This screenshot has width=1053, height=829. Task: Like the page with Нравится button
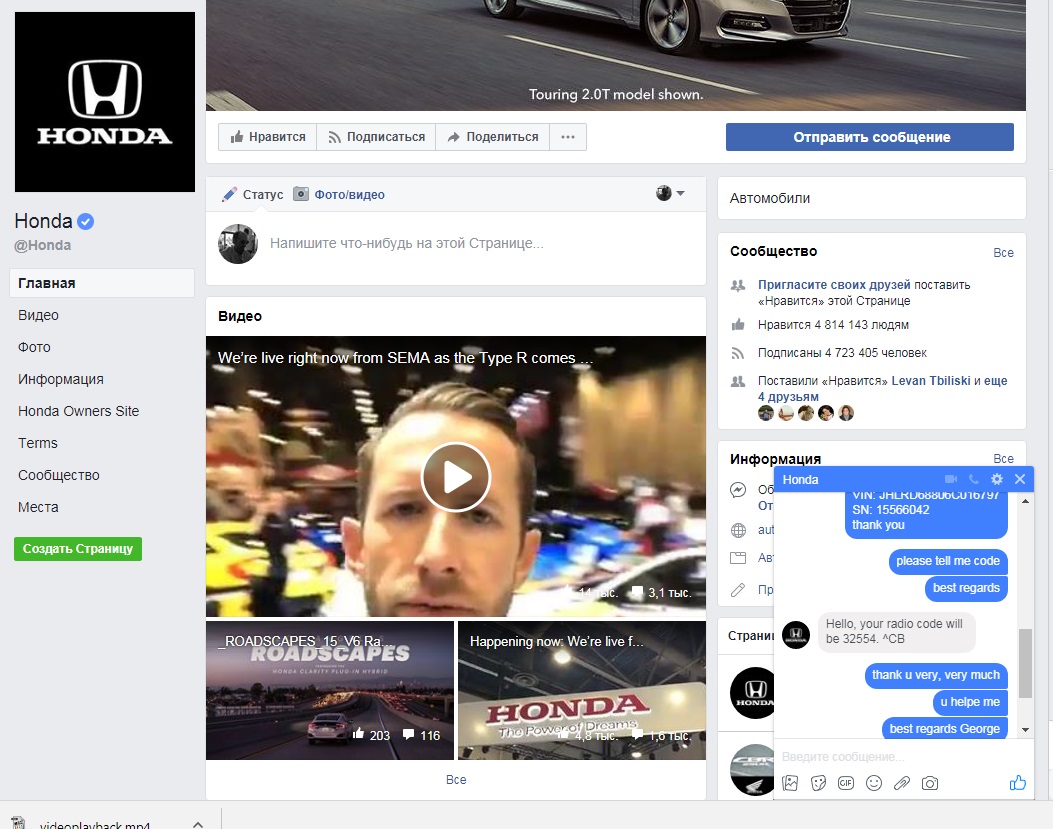pos(267,136)
